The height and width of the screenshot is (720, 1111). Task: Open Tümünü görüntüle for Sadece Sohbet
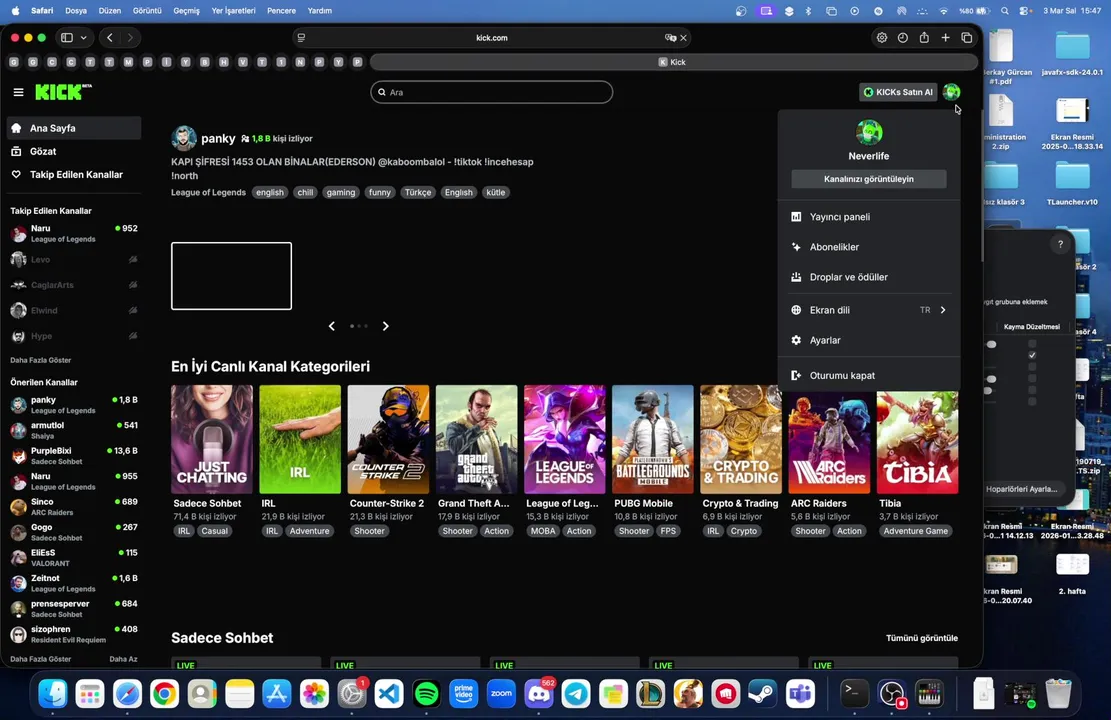(x=922, y=638)
